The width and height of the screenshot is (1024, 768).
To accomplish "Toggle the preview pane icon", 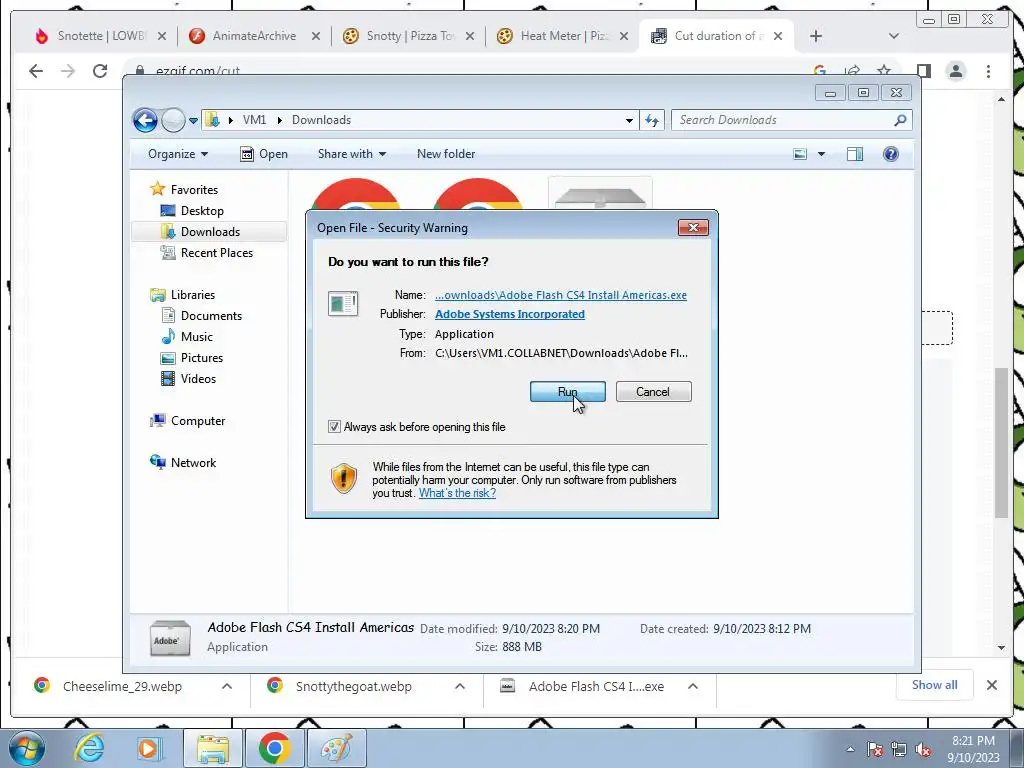I will tap(855, 154).
